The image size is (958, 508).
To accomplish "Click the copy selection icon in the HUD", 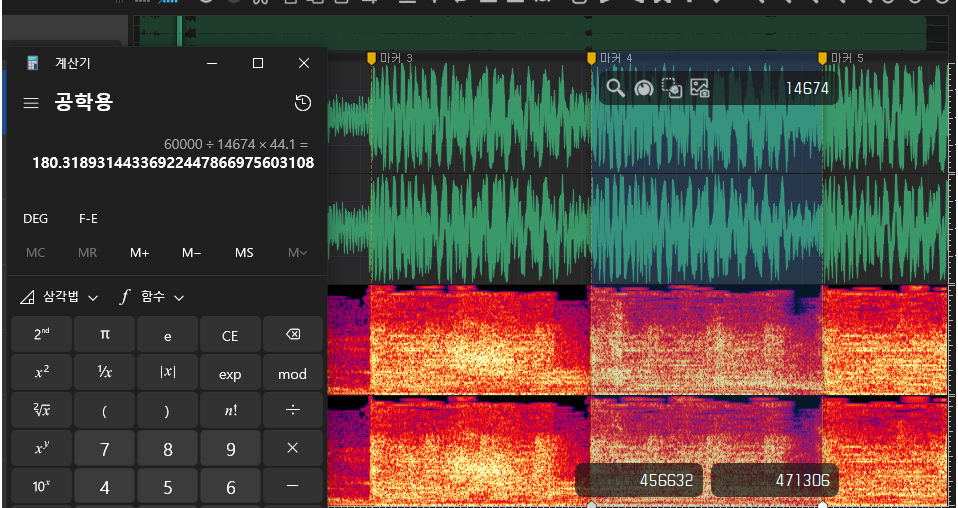I will pos(672,89).
